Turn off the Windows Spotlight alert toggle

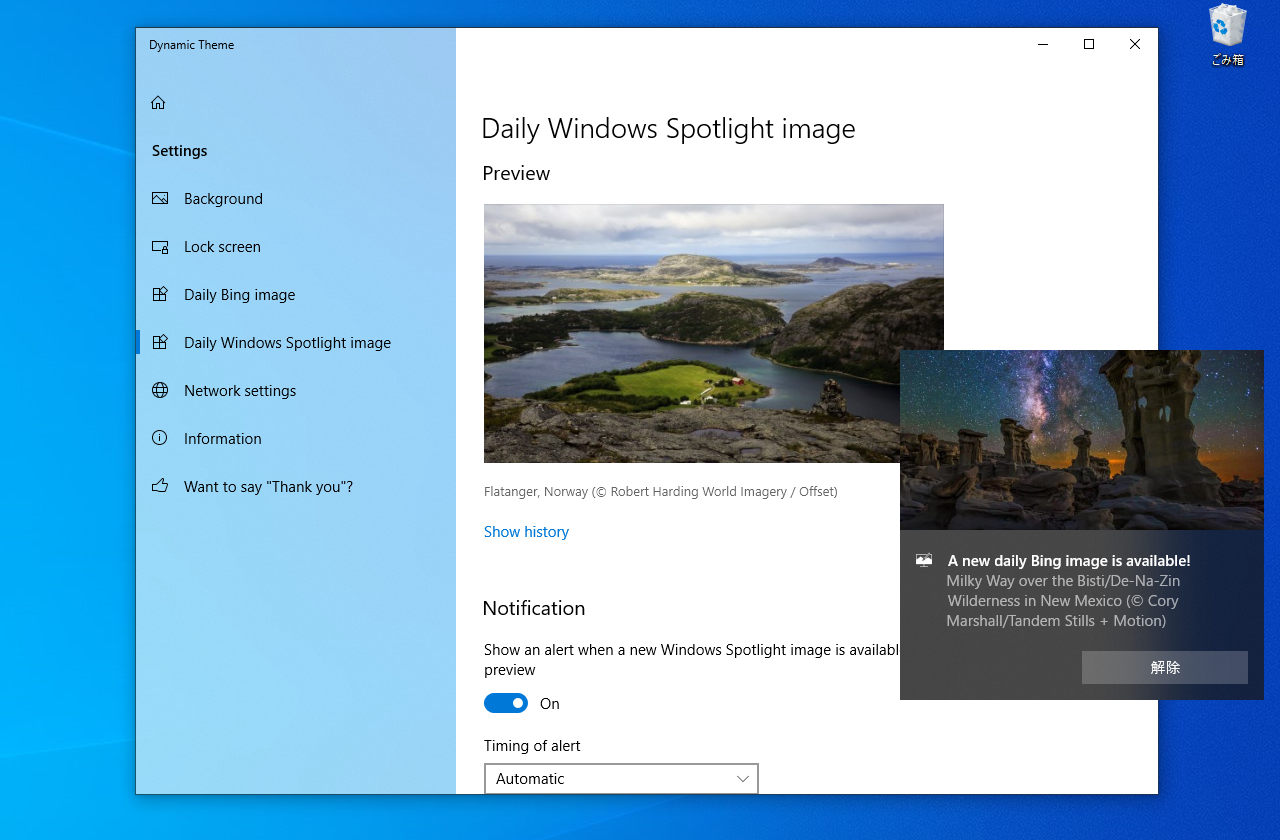tap(505, 703)
